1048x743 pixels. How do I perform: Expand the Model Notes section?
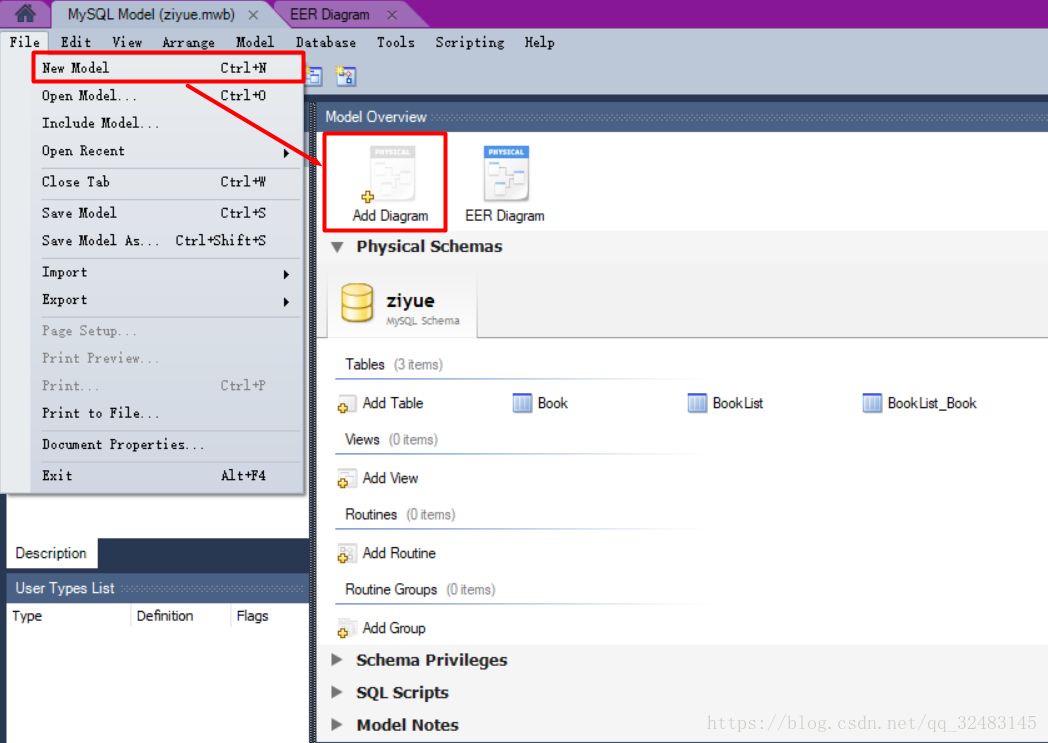pyautogui.click(x=338, y=724)
